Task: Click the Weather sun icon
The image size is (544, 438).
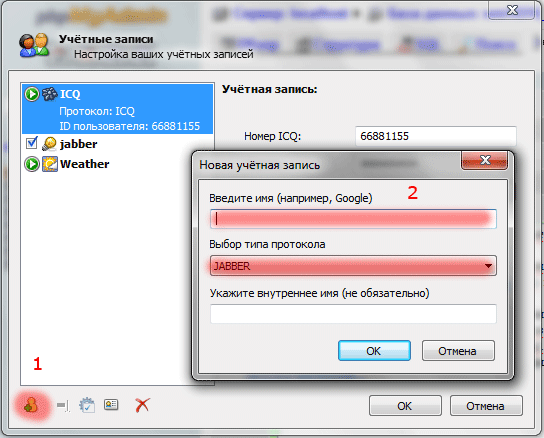Action: click(x=50, y=164)
